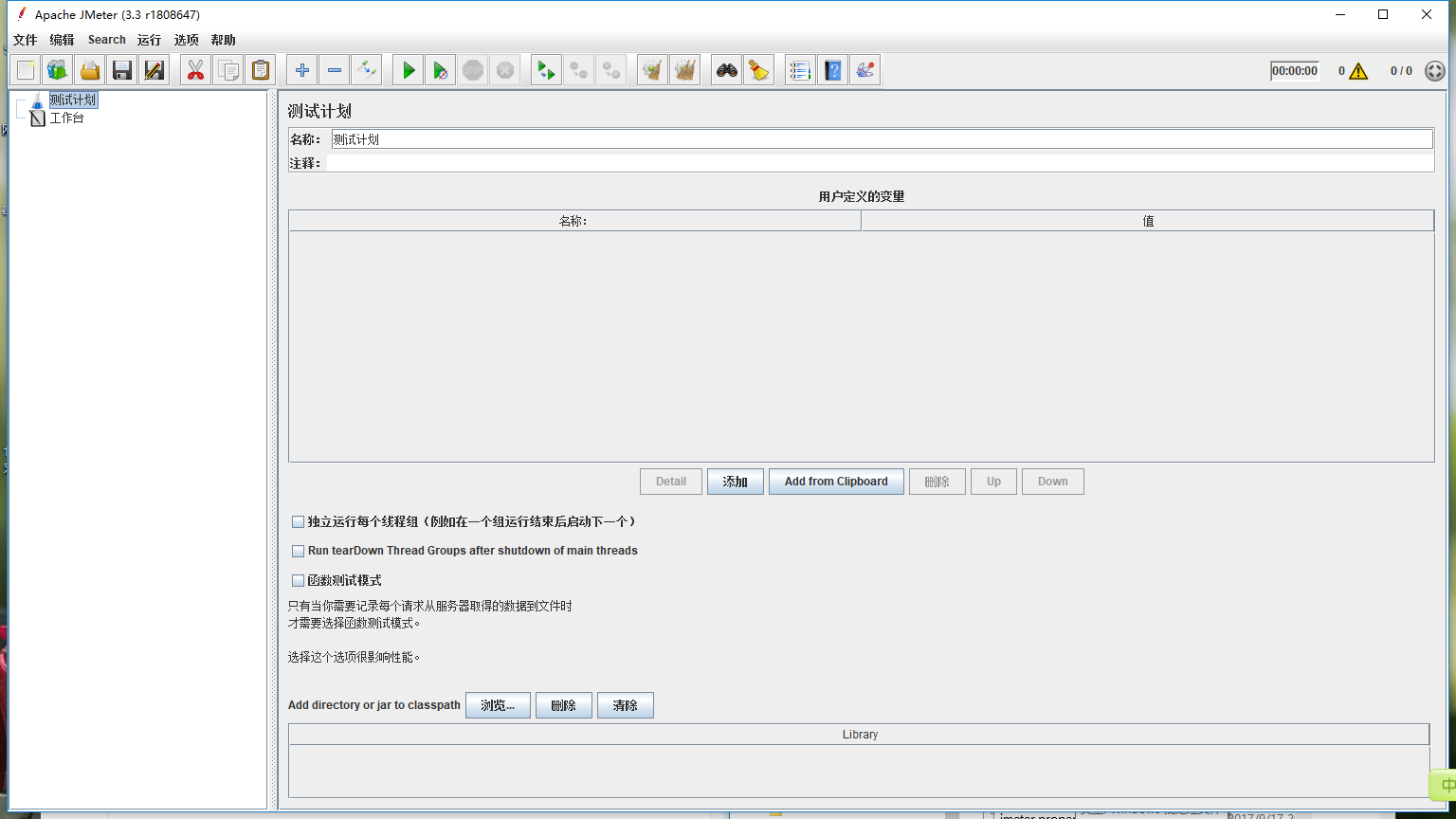Click the 添加 button under variables table
This screenshot has width=1456, height=819.
pos(736,482)
